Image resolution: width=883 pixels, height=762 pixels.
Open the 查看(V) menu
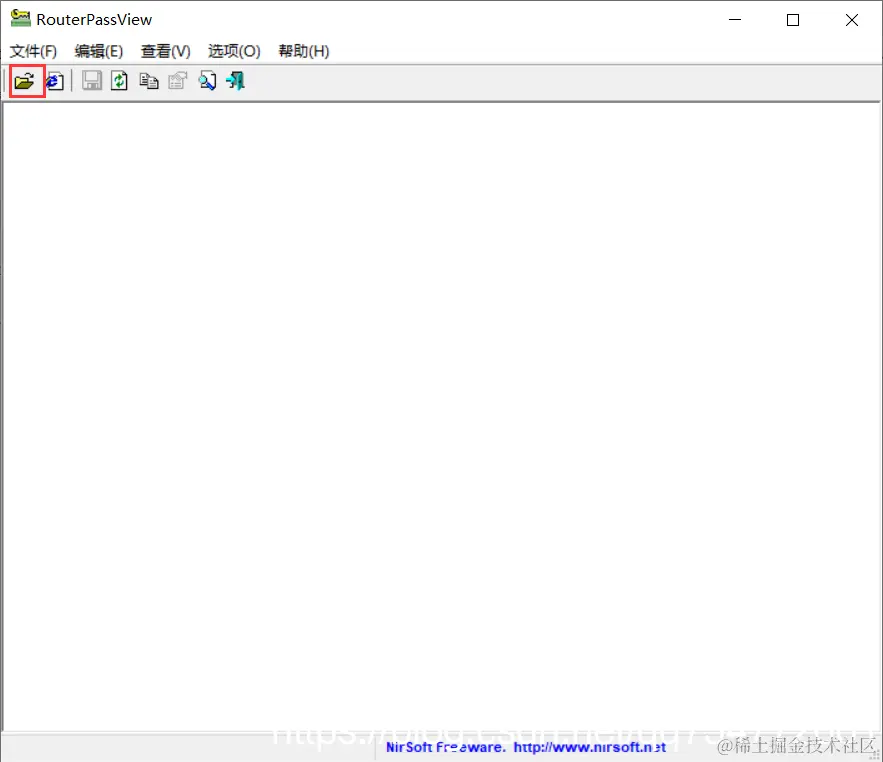tap(165, 51)
